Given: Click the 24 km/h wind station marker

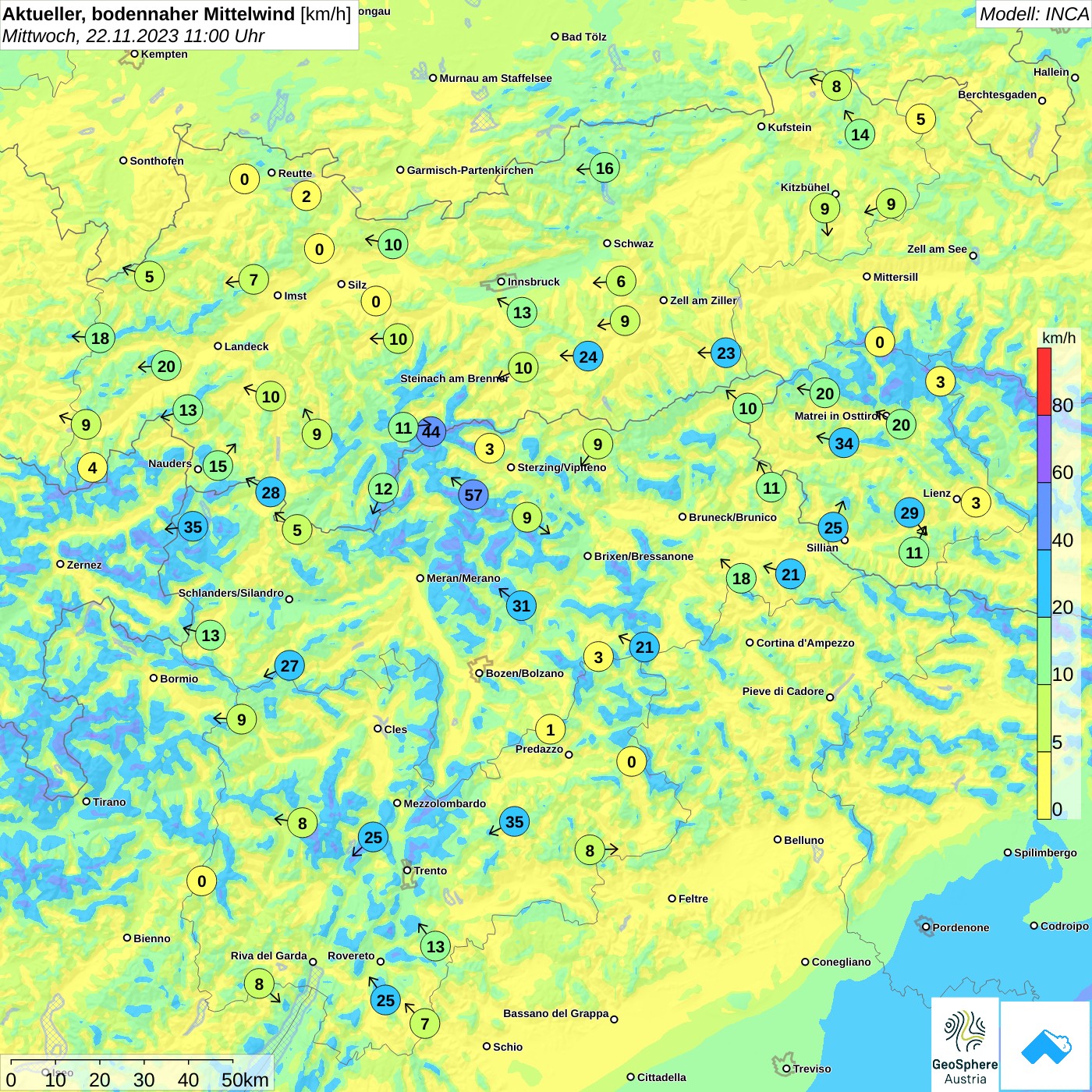Looking at the screenshot, I should (x=588, y=356).
